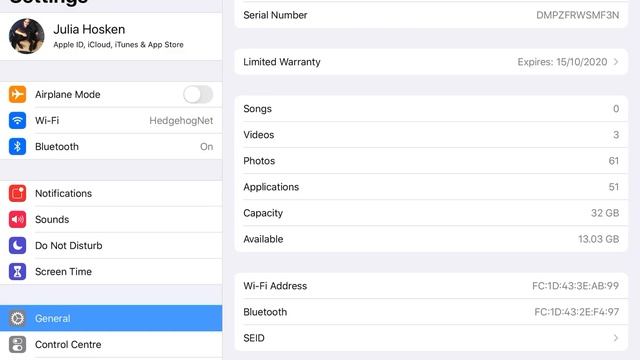Tap the Capacity value 32 GB
This screenshot has width=640, height=360.
tap(605, 213)
